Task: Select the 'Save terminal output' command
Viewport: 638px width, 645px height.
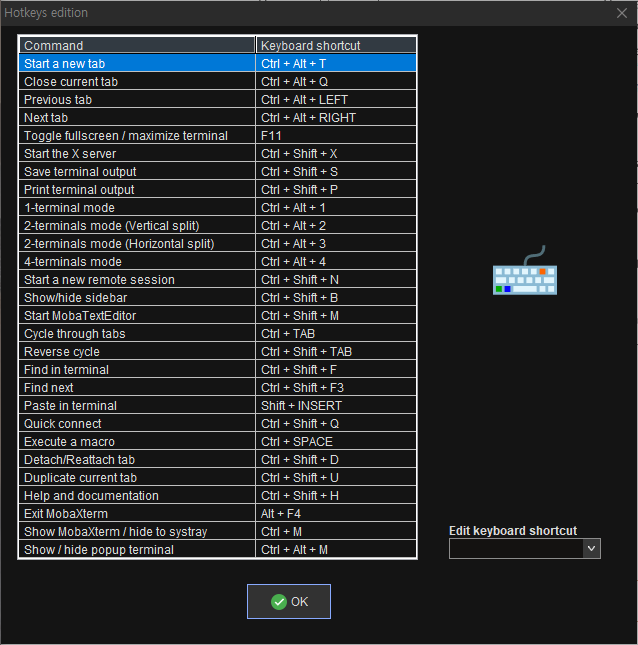Action: point(137,172)
